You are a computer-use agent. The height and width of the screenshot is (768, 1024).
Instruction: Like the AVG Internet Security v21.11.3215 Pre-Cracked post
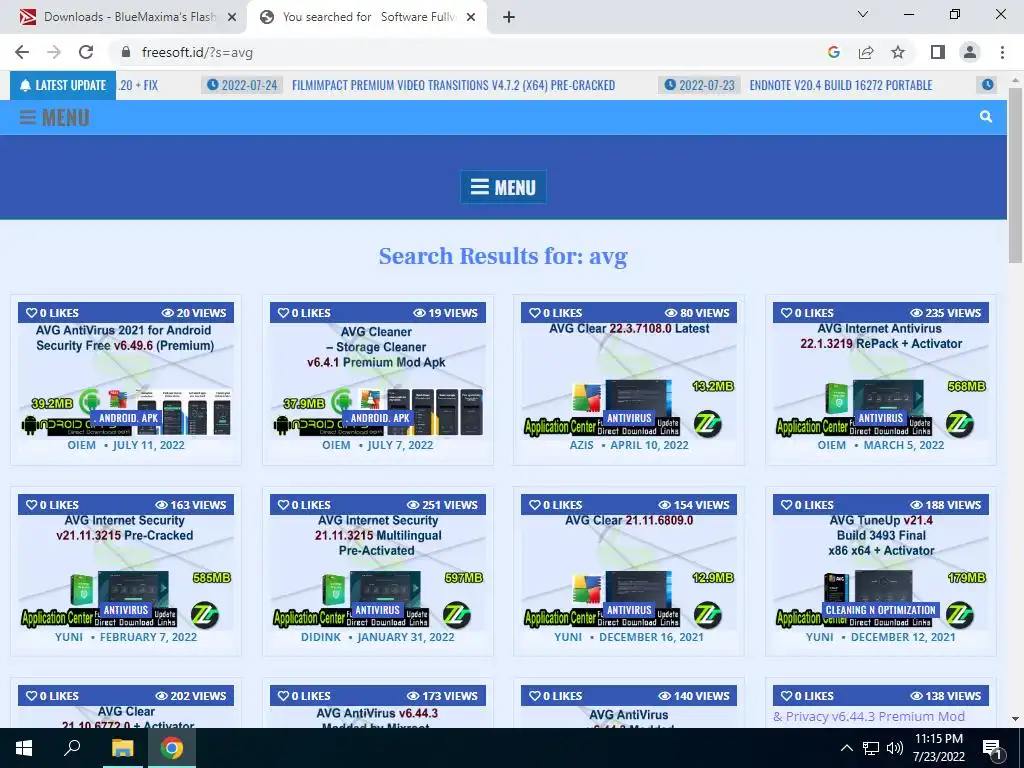click(x=52, y=505)
